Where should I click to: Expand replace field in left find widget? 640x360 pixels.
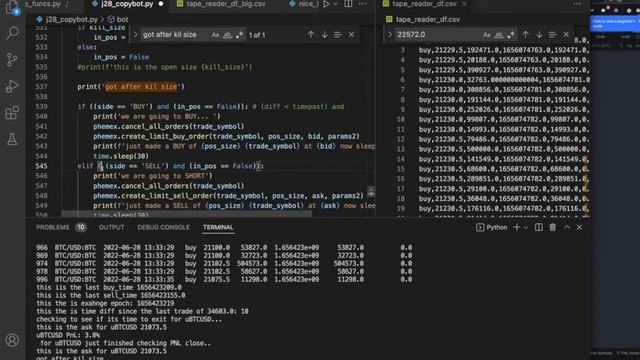[136, 35]
